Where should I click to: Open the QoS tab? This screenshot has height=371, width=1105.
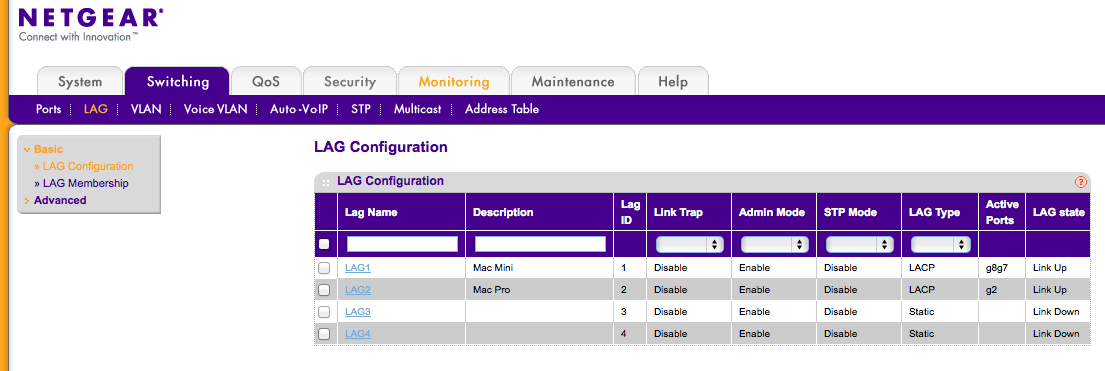point(266,81)
